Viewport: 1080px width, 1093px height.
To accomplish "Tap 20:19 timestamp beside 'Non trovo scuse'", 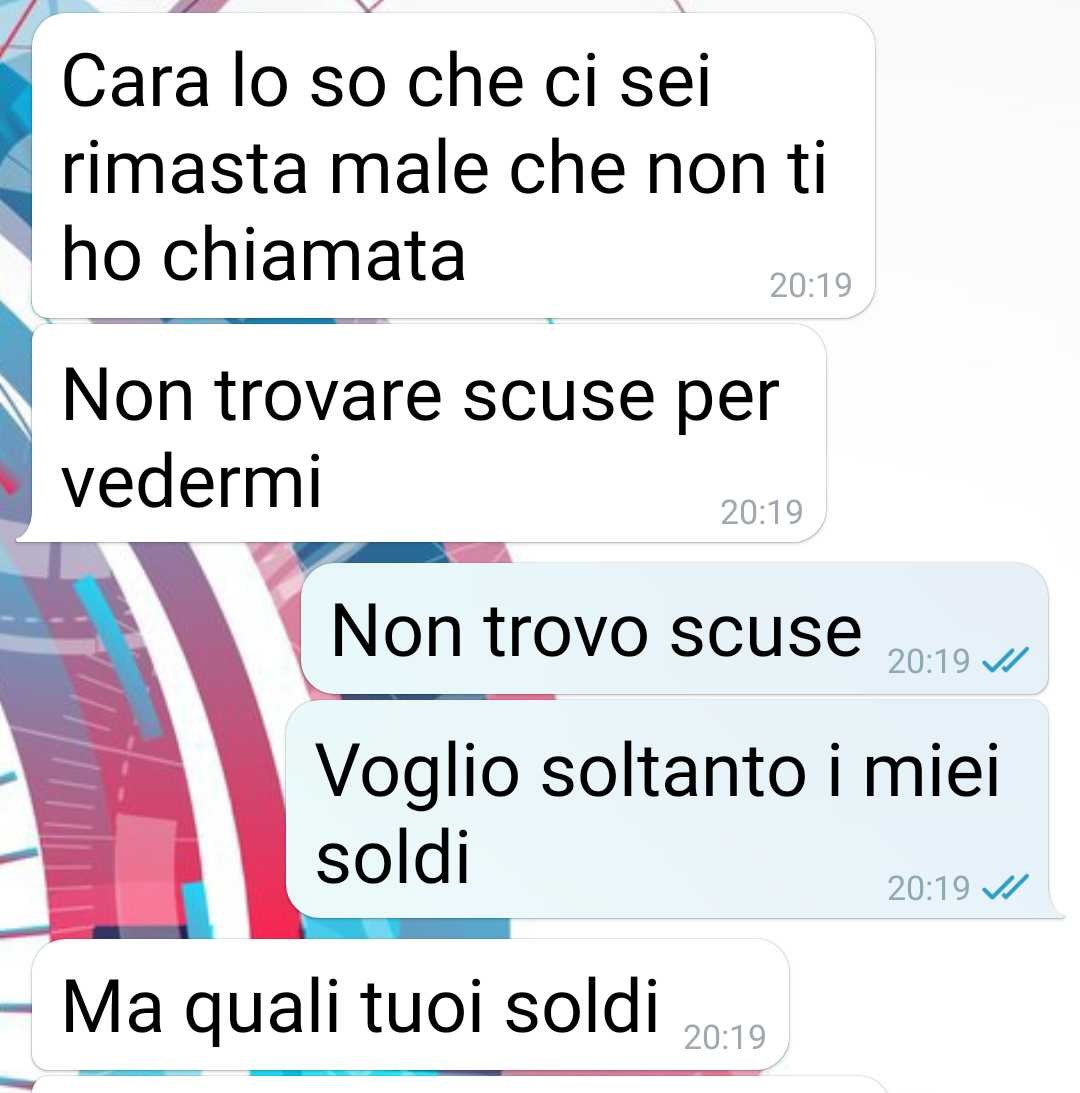I will click(929, 661).
